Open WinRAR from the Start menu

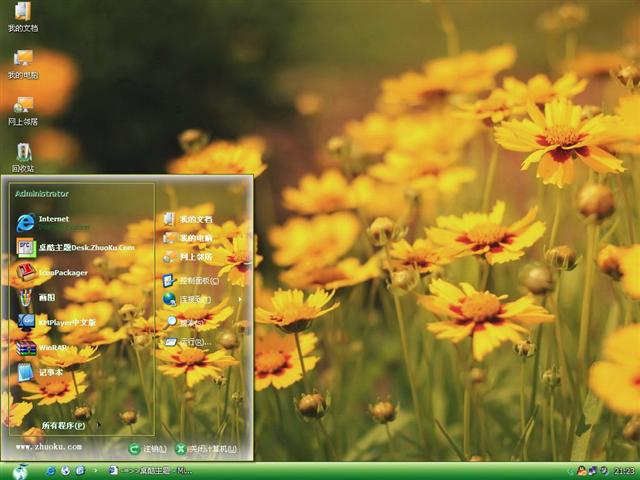[42, 348]
